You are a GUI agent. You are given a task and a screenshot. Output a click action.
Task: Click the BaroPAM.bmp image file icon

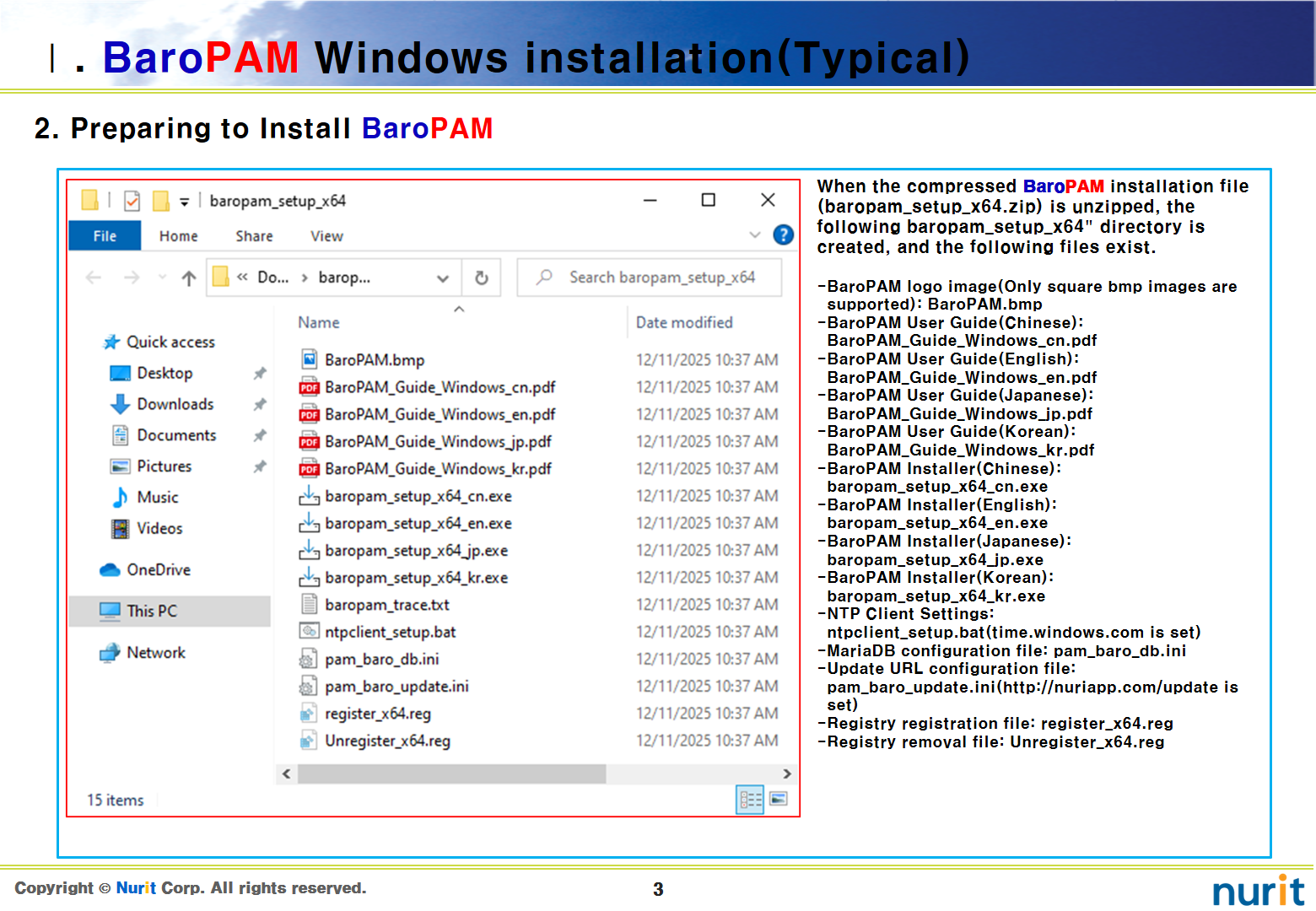pos(309,359)
